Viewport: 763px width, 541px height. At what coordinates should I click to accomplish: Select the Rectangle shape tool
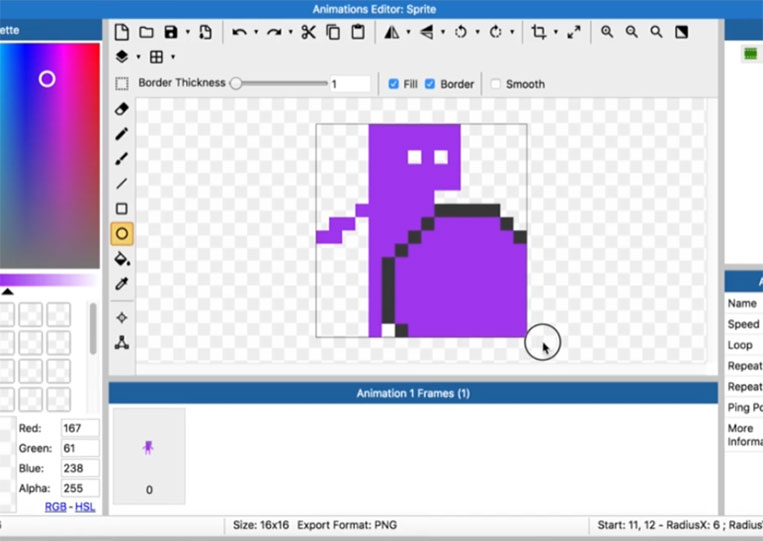[x=122, y=209]
